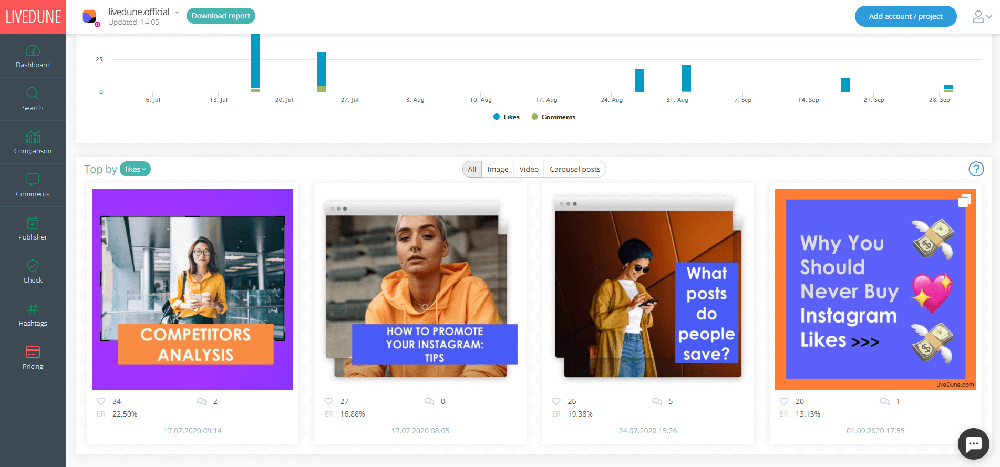1000x467 pixels.
Task: Open the Hashtags section
Action: pyautogui.click(x=33, y=309)
